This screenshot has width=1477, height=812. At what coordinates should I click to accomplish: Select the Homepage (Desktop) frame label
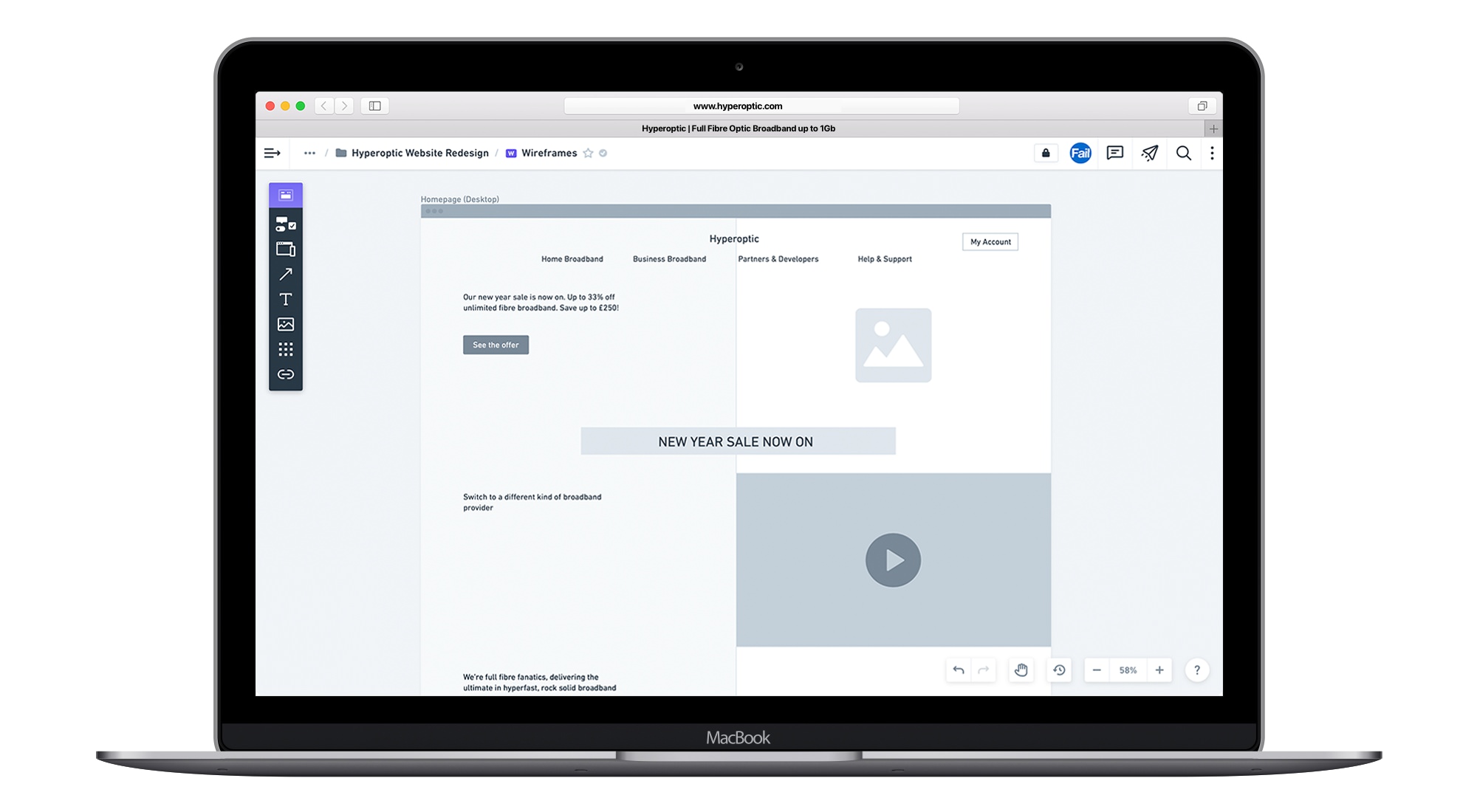[x=460, y=199]
